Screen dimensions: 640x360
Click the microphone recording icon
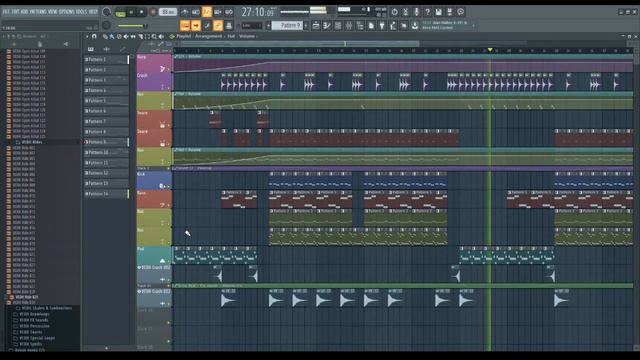coord(417,12)
